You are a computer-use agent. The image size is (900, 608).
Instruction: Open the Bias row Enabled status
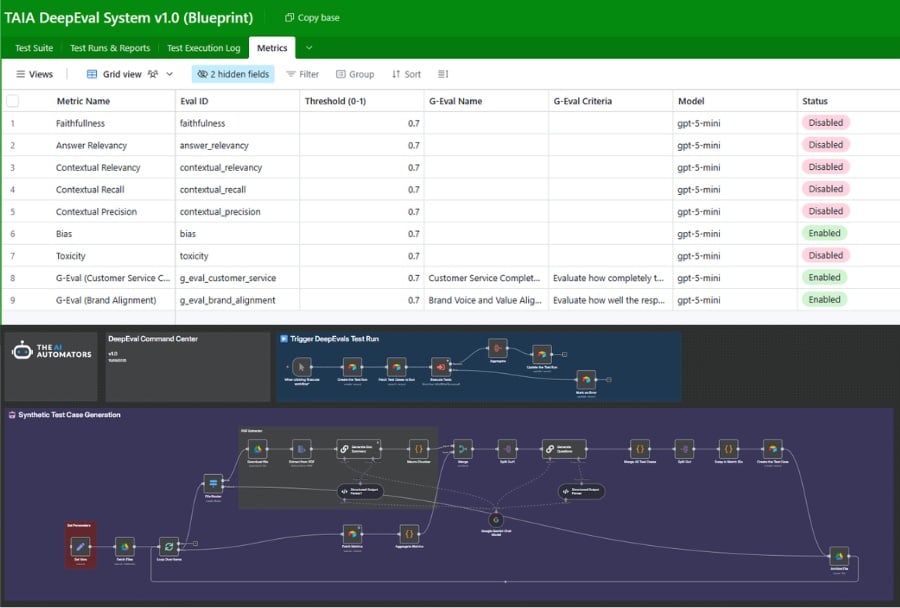[x=824, y=233]
